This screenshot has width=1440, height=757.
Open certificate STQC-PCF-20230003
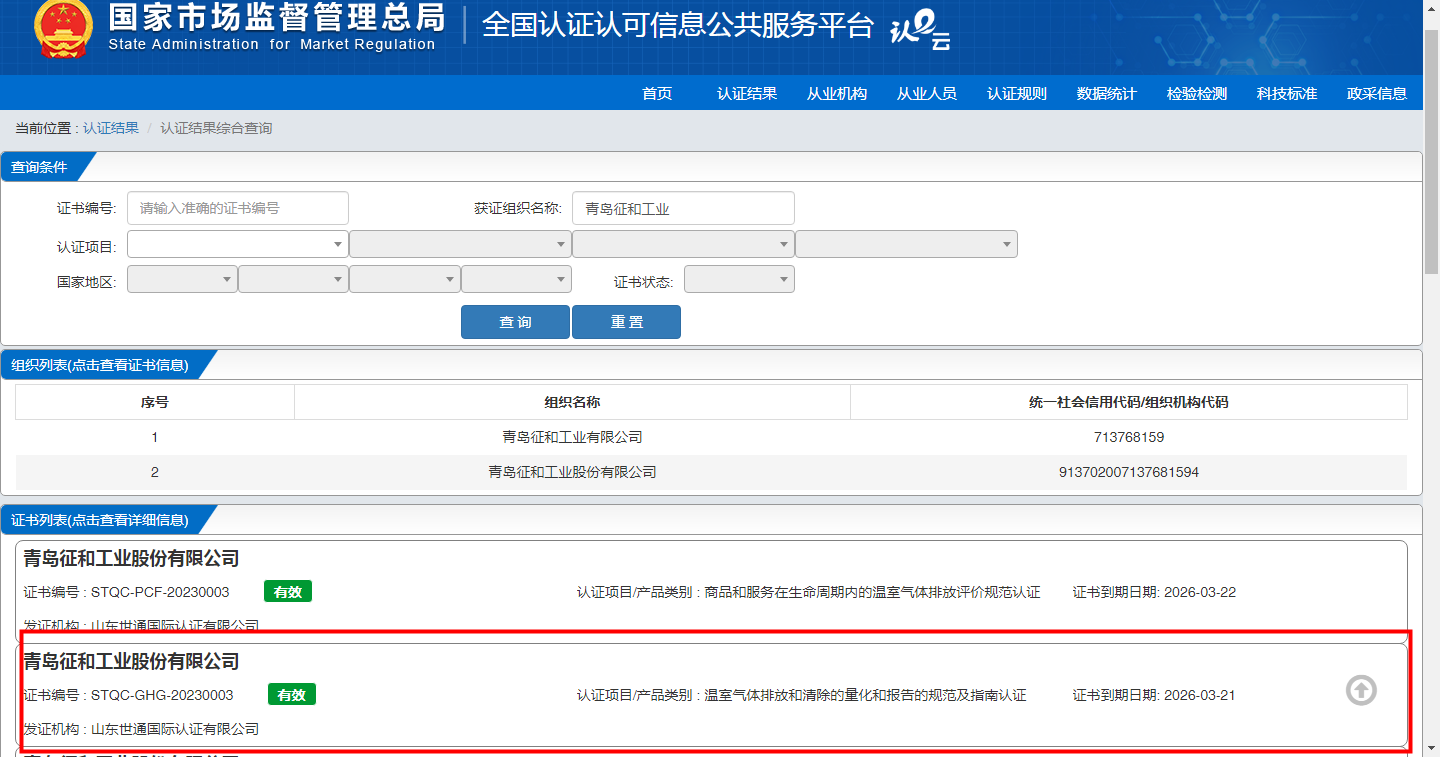pos(711,592)
